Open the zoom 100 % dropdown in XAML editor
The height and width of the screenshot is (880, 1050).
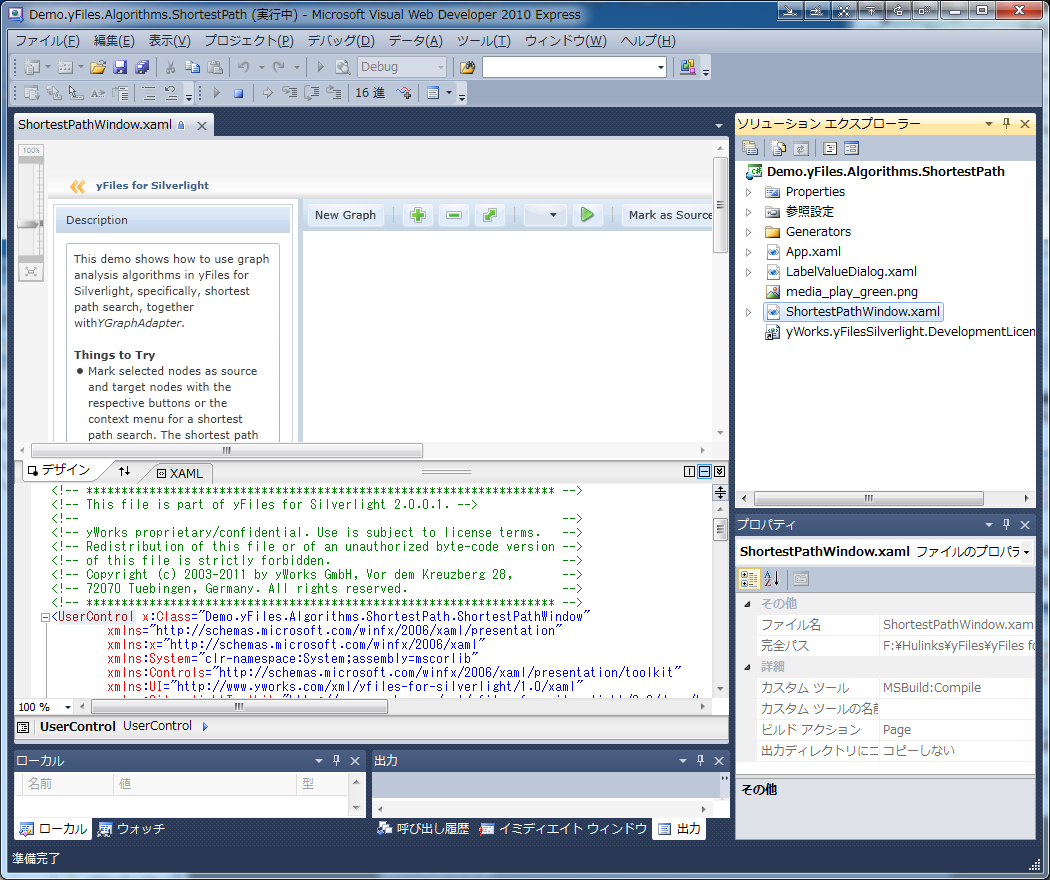pyautogui.click(x=68, y=707)
